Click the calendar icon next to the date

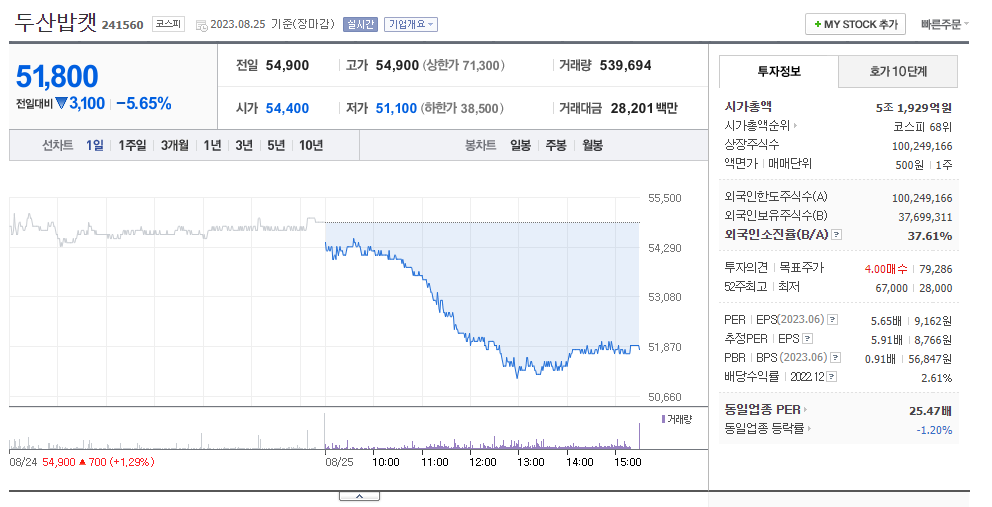point(201,25)
